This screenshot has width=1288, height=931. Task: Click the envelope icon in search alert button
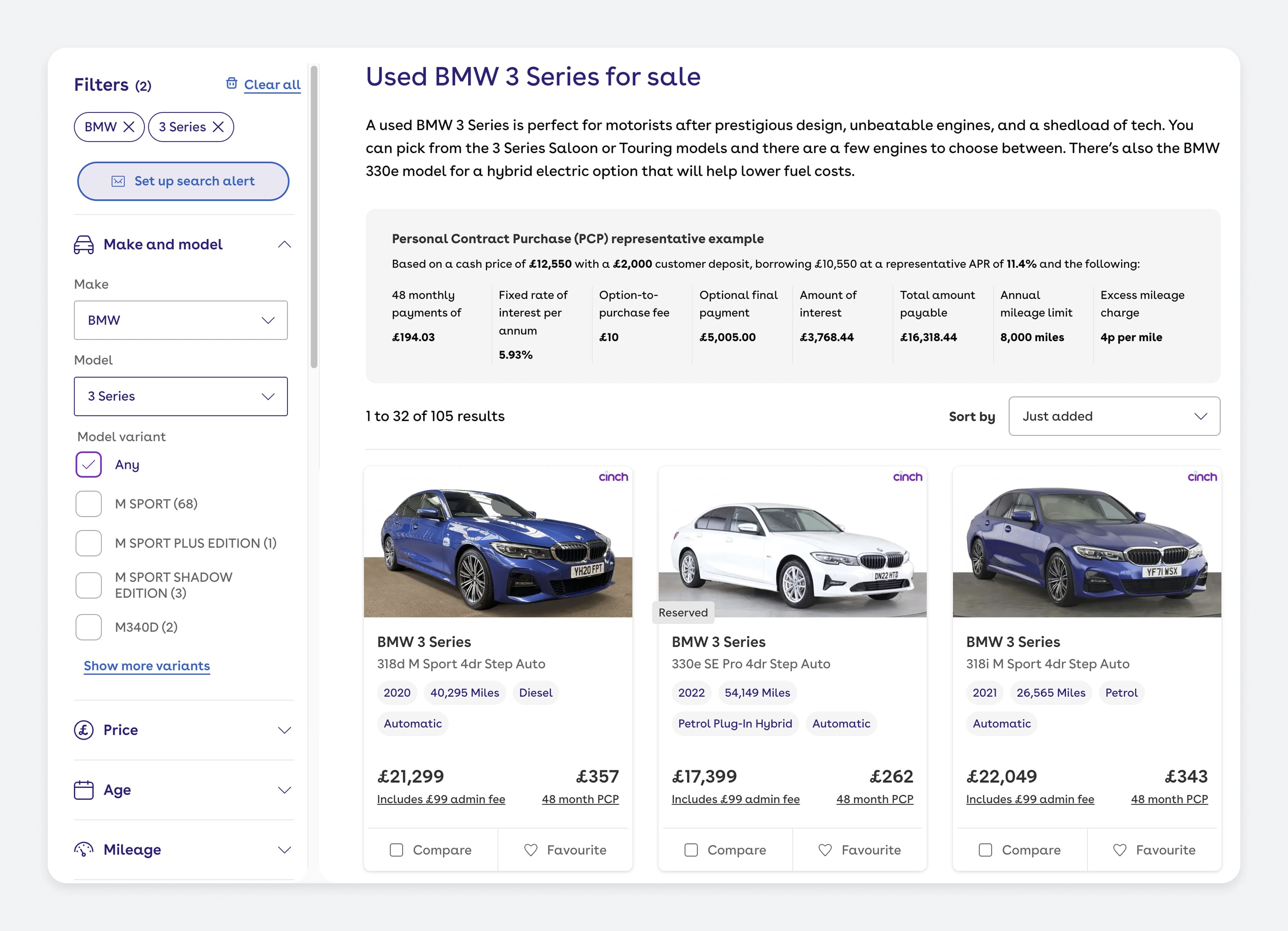(x=118, y=181)
